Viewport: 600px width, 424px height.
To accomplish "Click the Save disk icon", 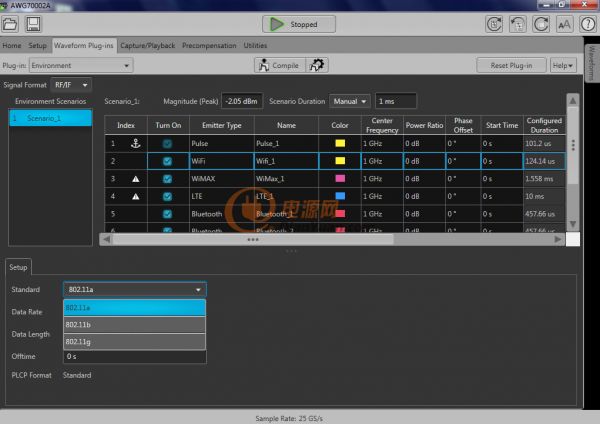I will click(x=33, y=24).
